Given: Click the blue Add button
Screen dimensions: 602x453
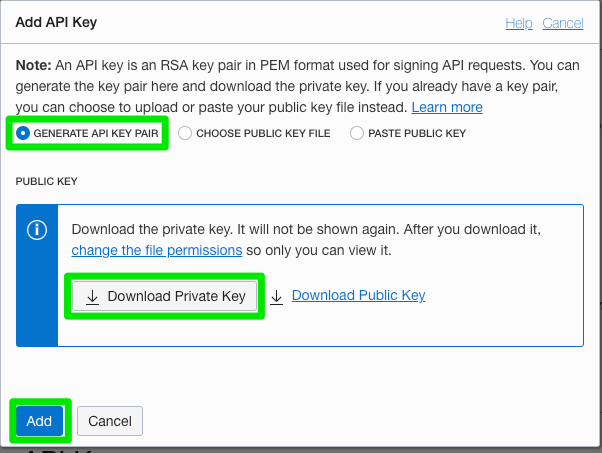Looking at the screenshot, I should (39, 421).
